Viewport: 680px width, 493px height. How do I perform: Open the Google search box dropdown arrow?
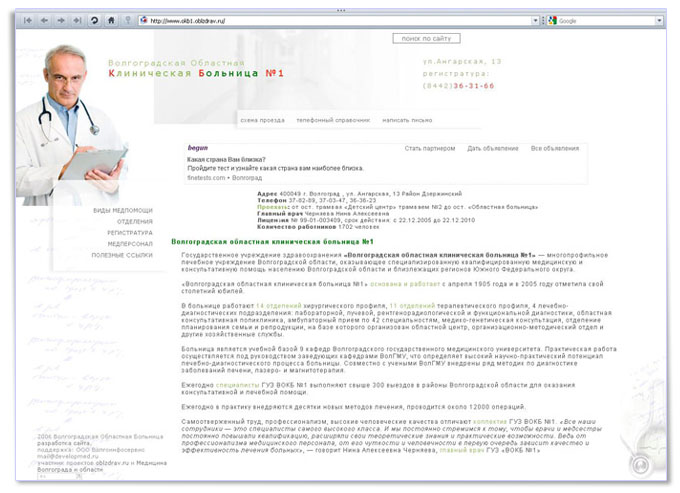(659, 20)
